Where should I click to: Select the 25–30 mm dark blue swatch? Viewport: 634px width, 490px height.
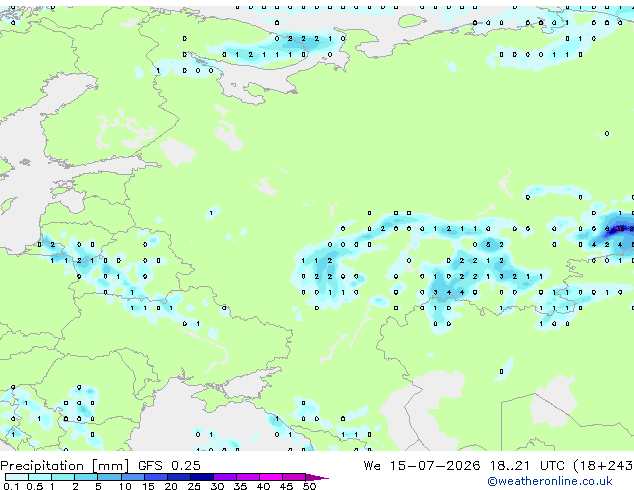coord(201,477)
